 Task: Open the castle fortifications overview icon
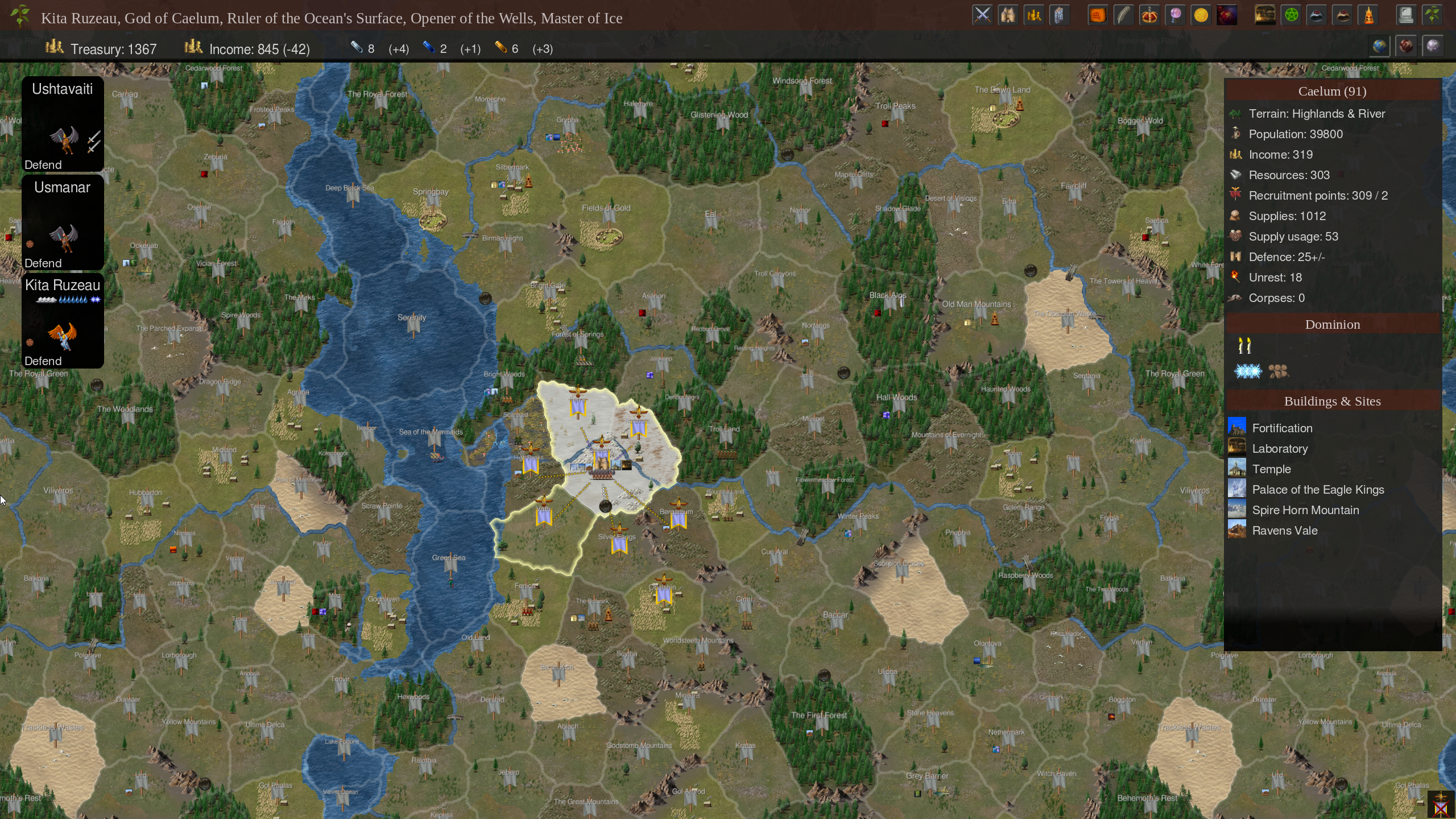(1008, 15)
